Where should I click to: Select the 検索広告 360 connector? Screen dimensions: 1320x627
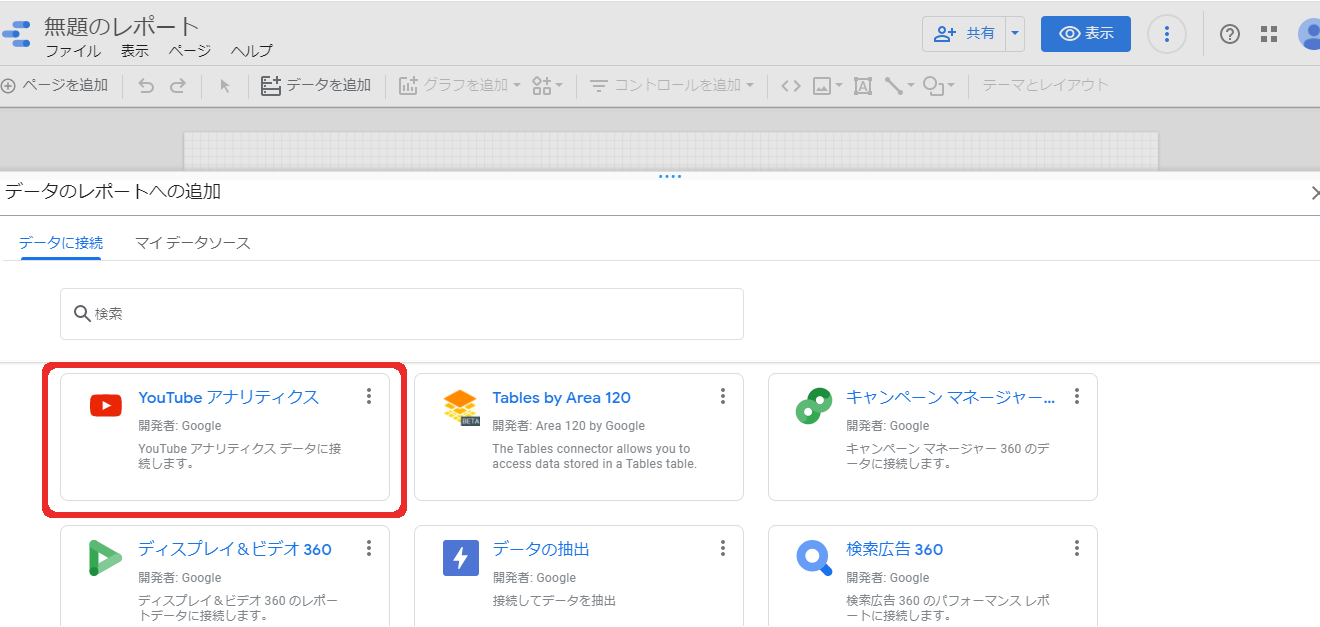click(933, 576)
